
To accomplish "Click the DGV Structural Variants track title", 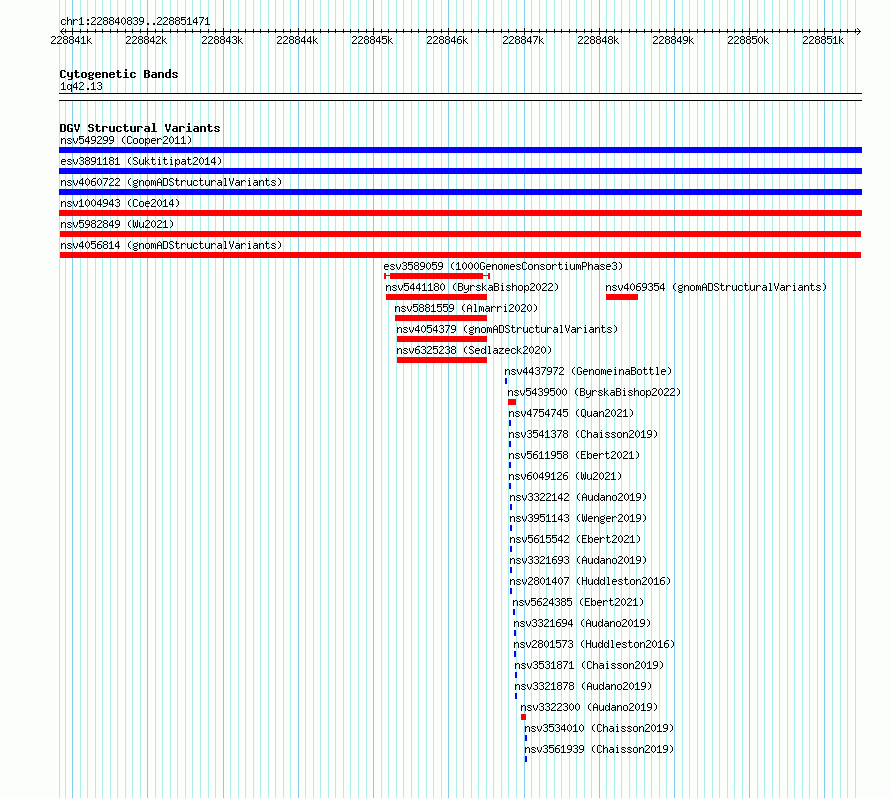I will (140, 128).
